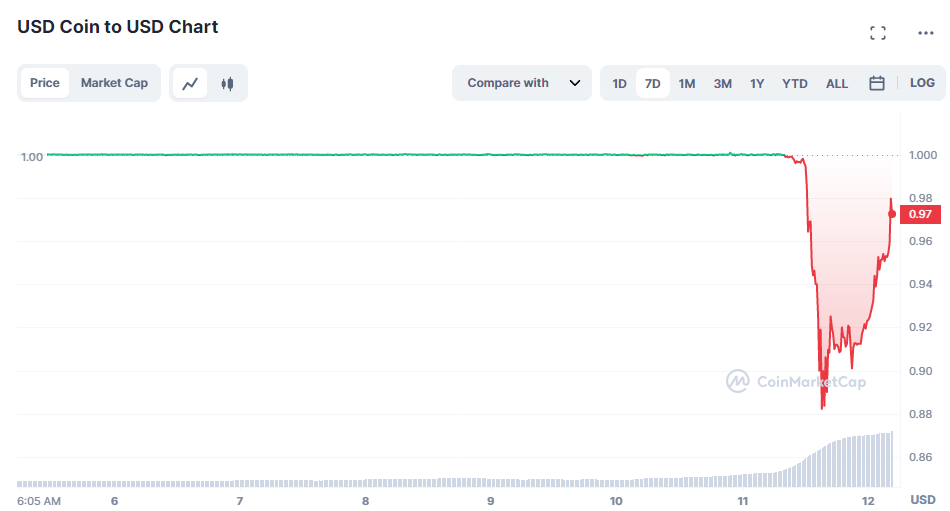Screen dimensions: 950x511
Task: Click the red current price dot marker
Action: [x=892, y=214]
